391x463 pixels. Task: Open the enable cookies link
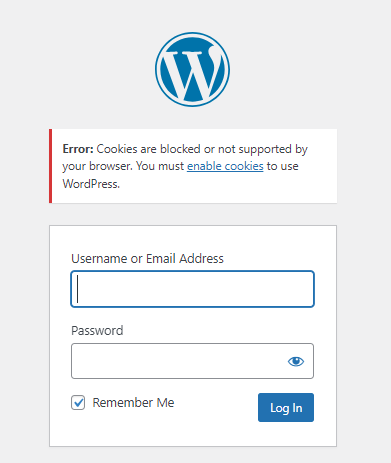[225, 166]
